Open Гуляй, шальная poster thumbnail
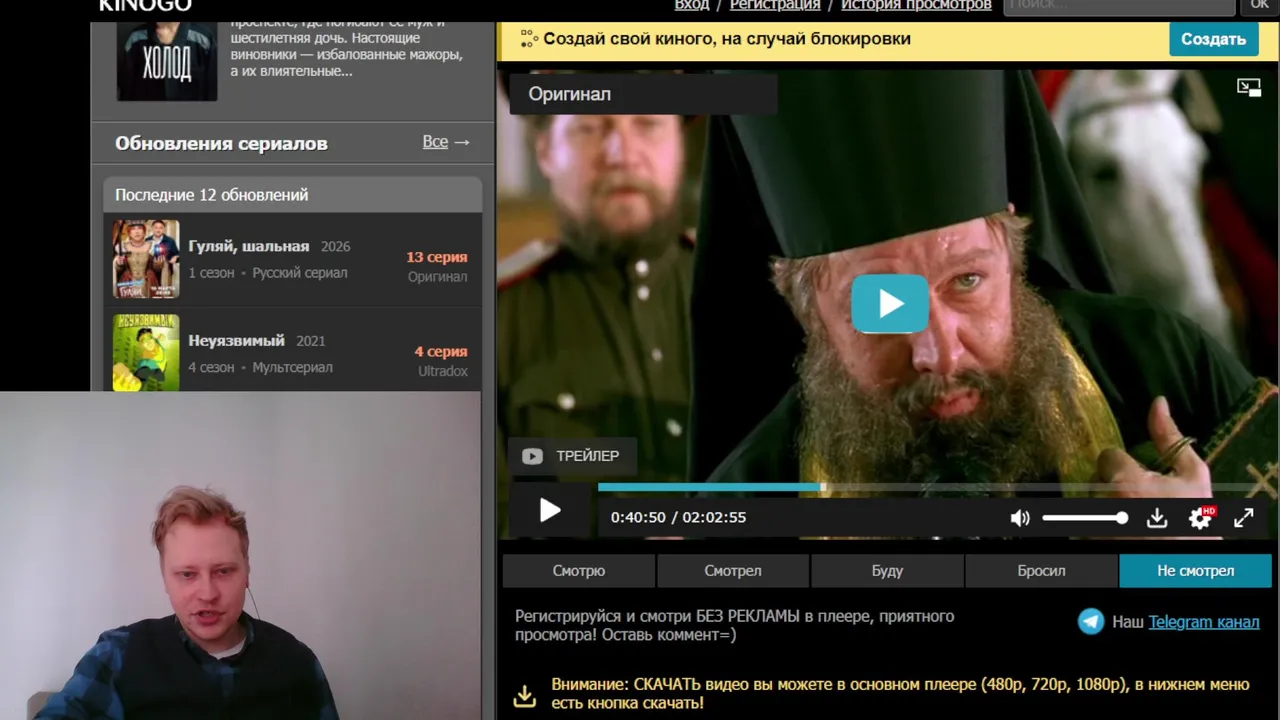This screenshot has height=720, width=1280. coord(146,259)
